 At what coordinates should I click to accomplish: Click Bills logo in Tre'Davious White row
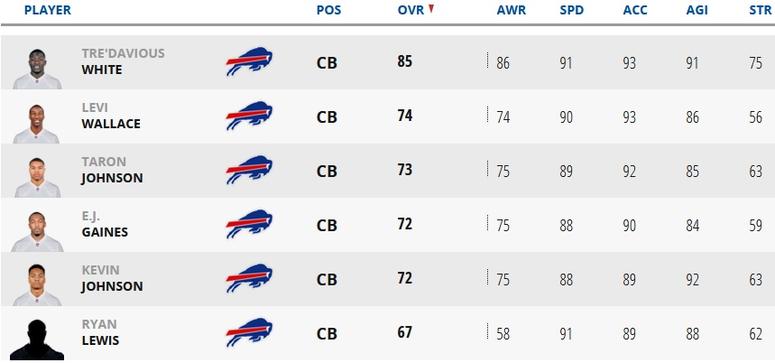[x=249, y=62]
